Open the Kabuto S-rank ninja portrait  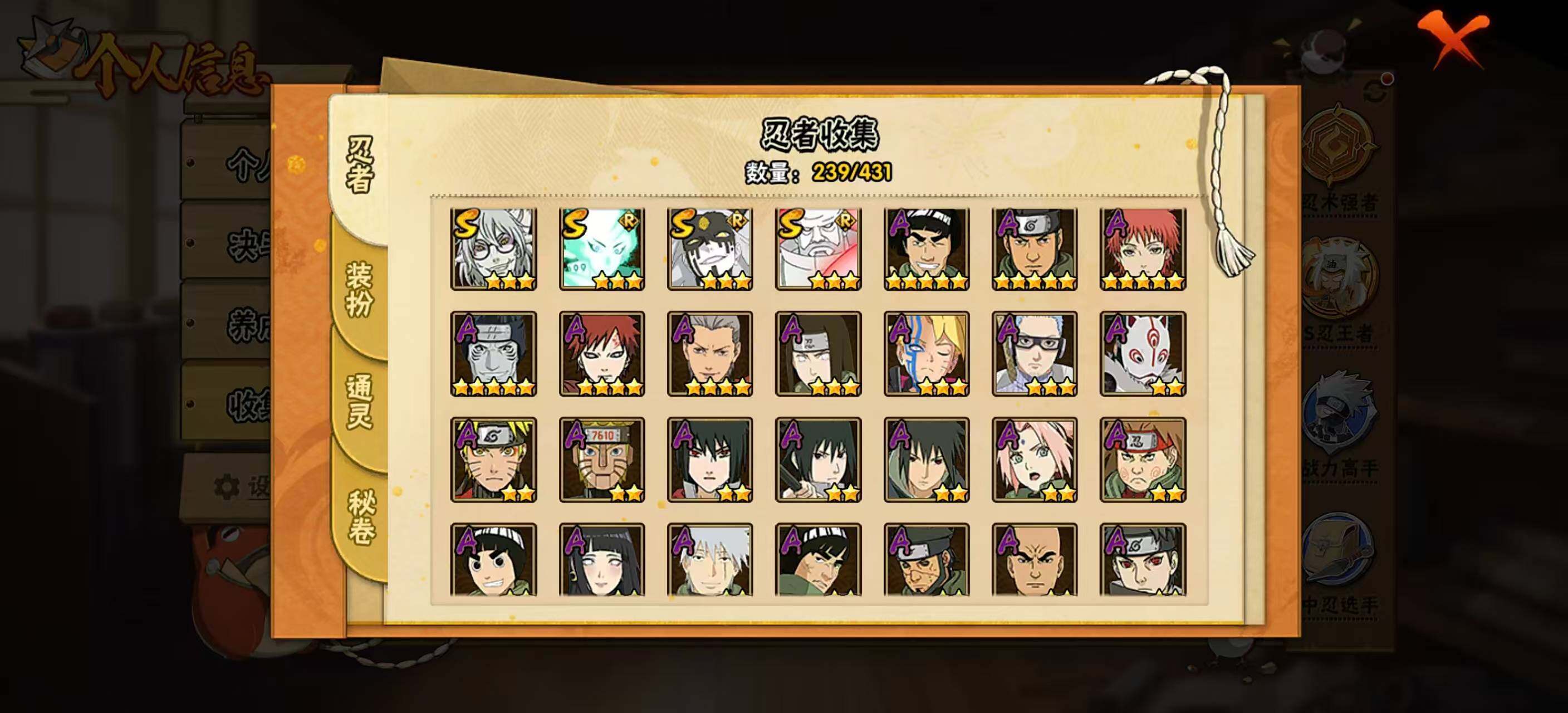pos(494,249)
